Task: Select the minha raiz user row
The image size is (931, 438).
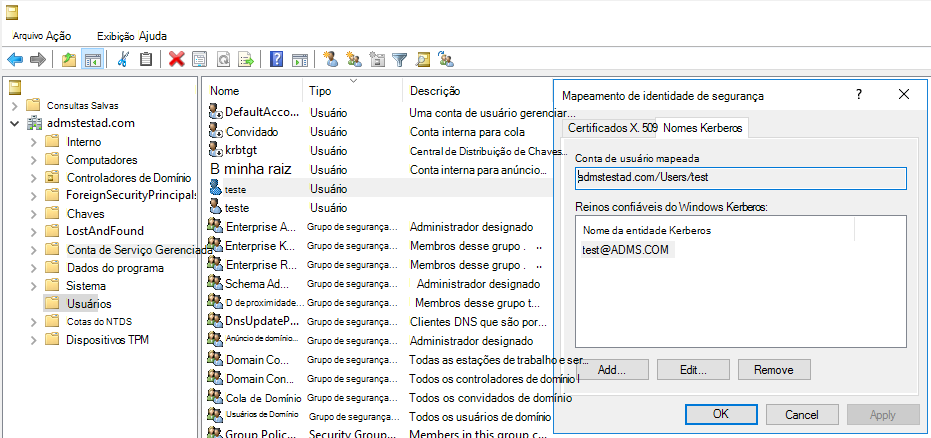Action: click(380, 169)
